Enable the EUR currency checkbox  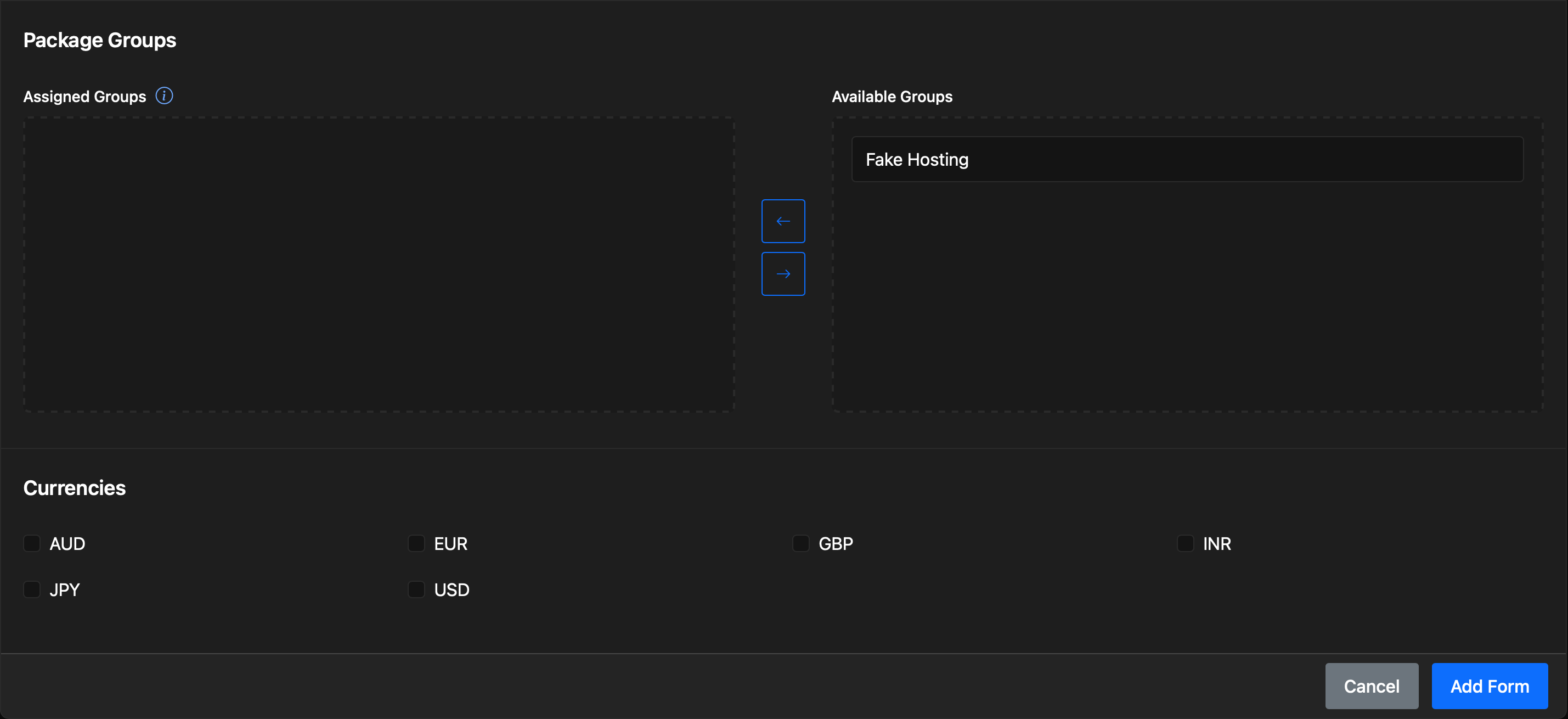coord(416,543)
